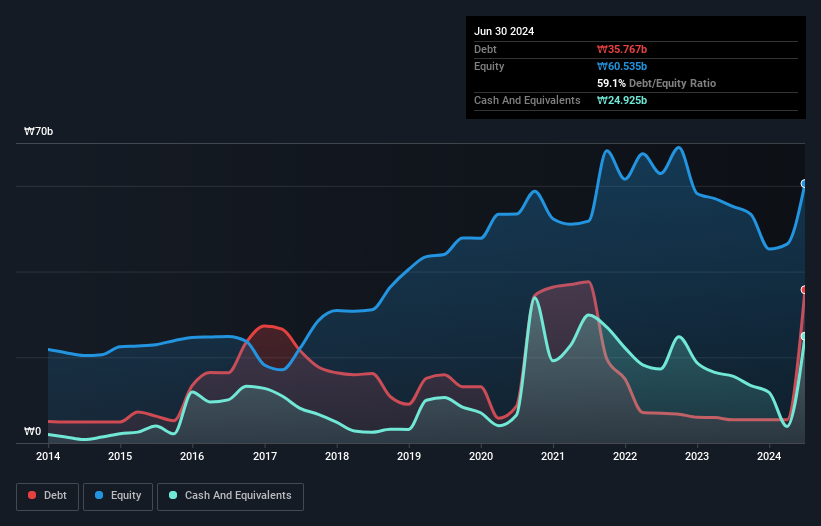The width and height of the screenshot is (821, 526).
Task: Click the 2024 x-axis label
Action: (x=769, y=456)
